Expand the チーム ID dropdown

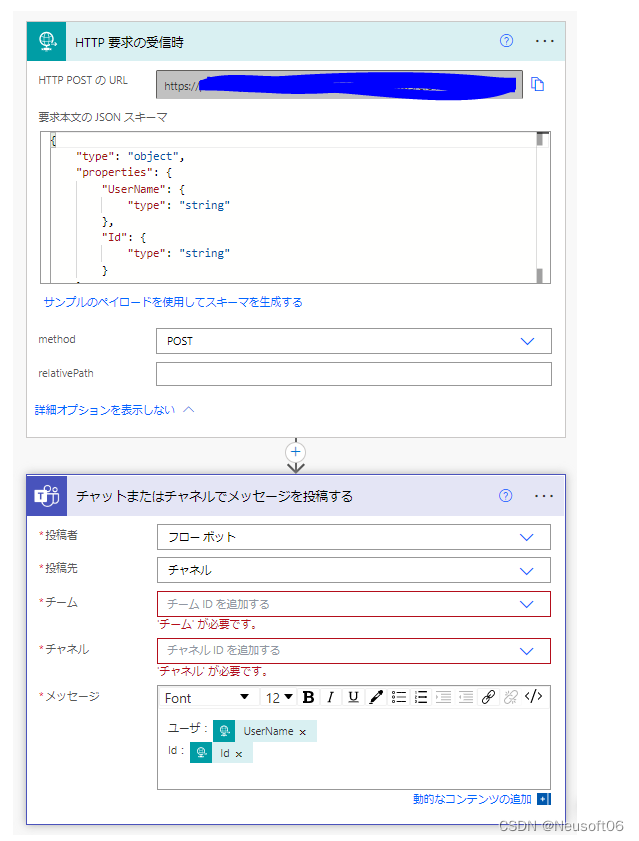click(354, 604)
